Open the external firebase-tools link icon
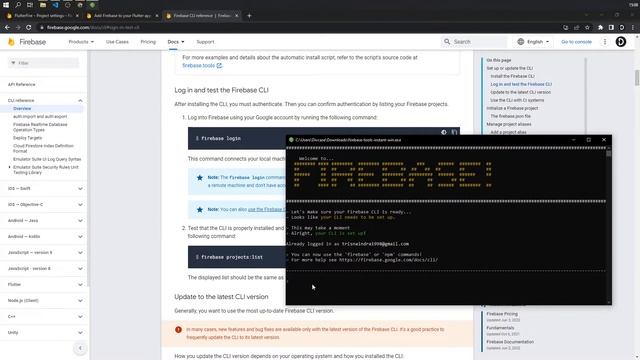The height and width of the screenshot is (360, 640). click(x=219, y=65)
